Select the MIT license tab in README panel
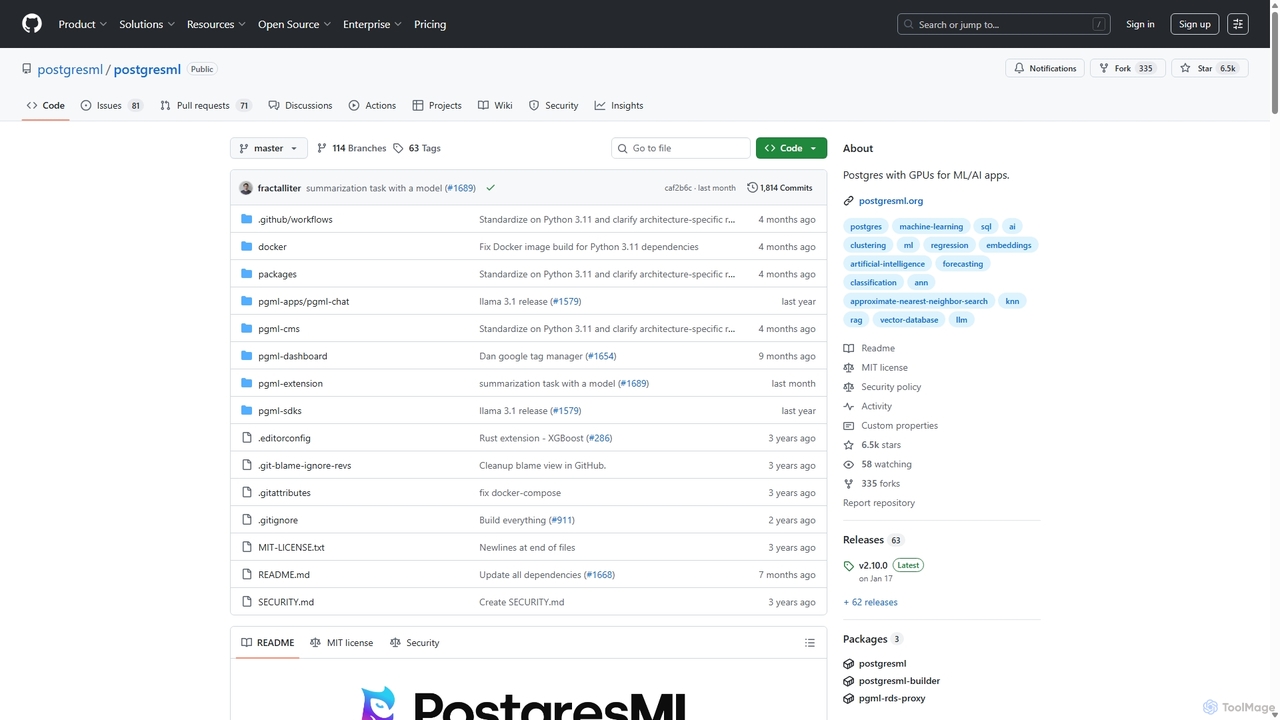 click(341, 643)
